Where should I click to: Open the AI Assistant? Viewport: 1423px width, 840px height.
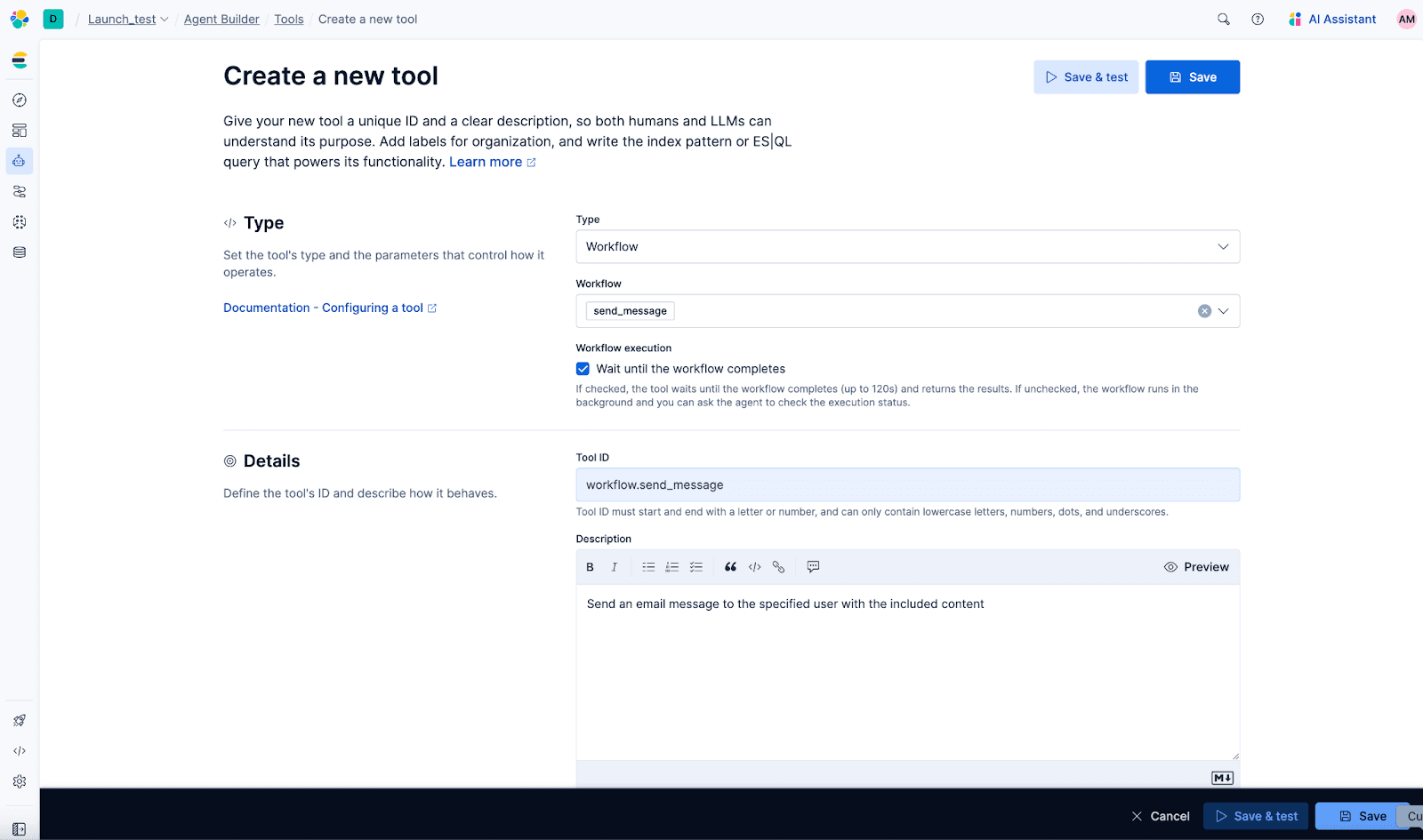(x=1331, y=19)
